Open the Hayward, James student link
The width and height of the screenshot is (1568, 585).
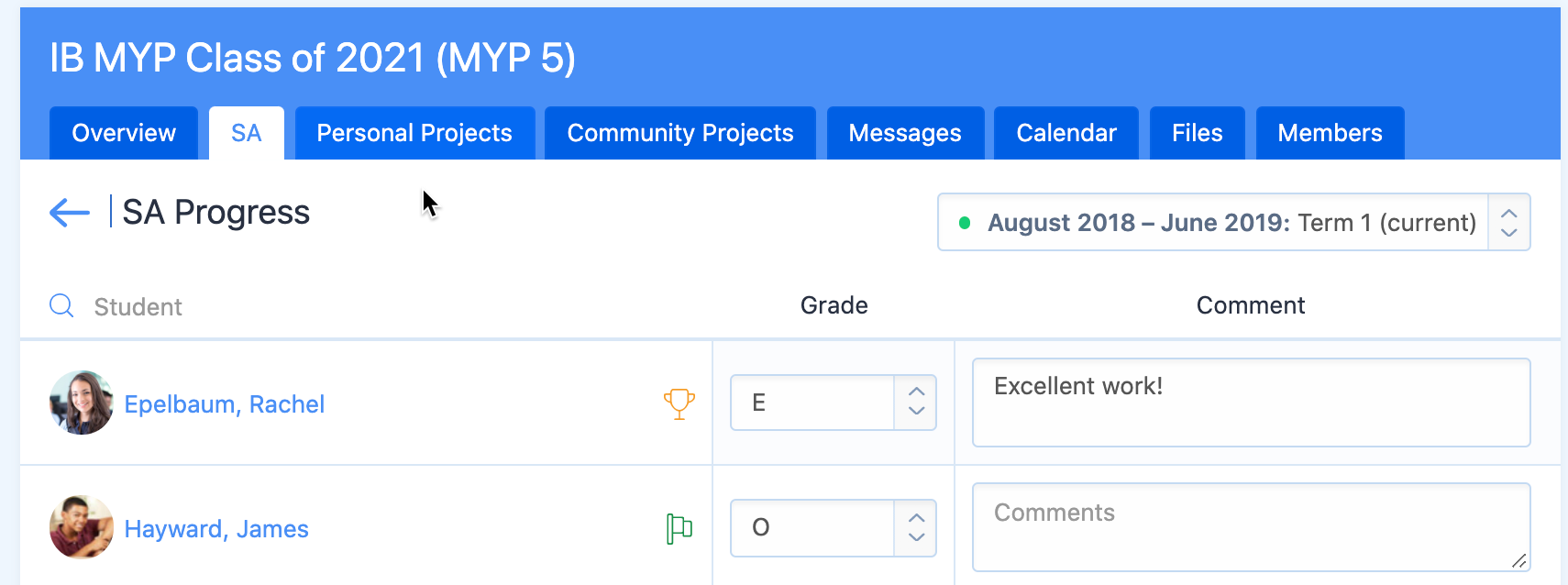pyautogui.click(x=216, y=529)
